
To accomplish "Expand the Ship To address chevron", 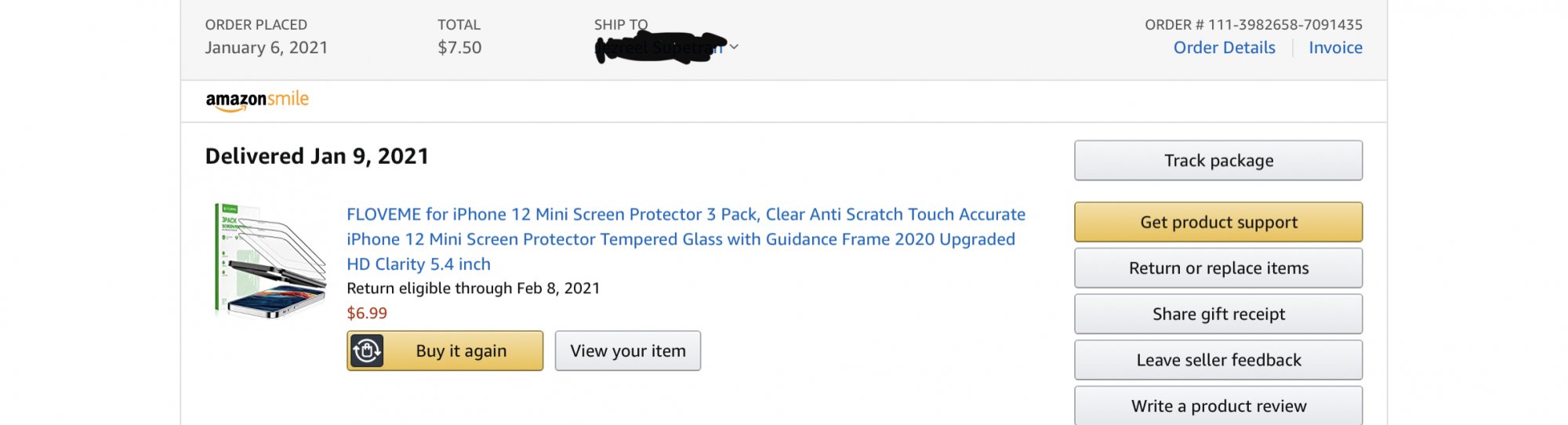I will [x=734, y=47].
